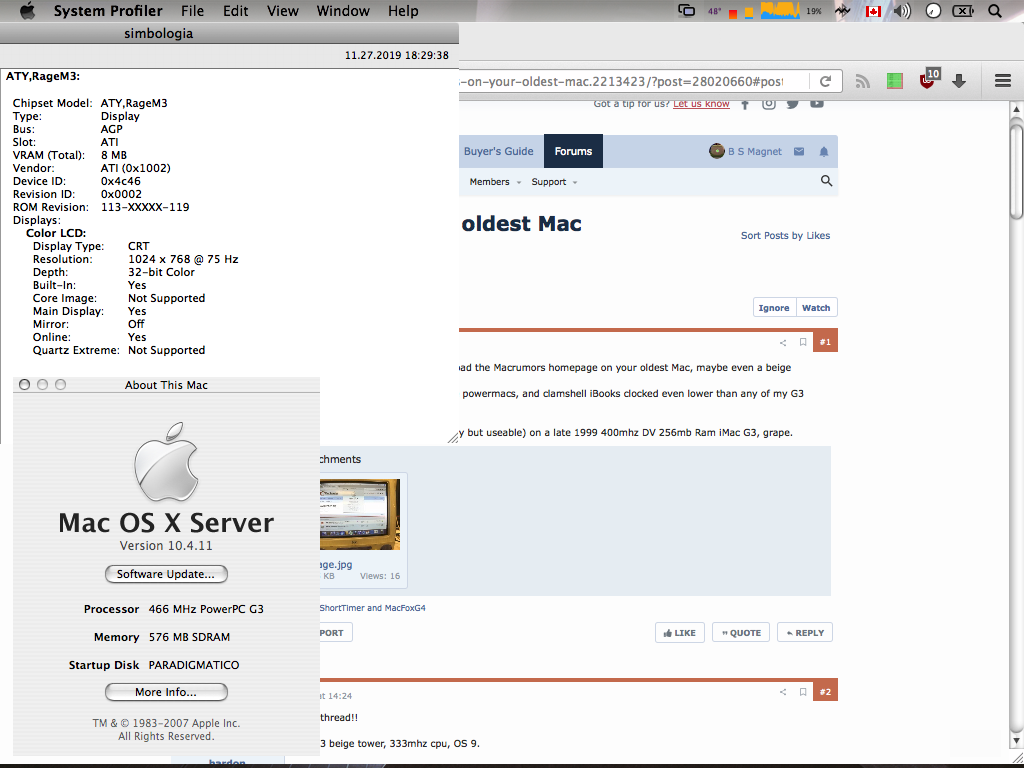The height and width of the screenshot is (768, 1024).
Task: Open the attached image thumbnail
Action: [360, 515]
